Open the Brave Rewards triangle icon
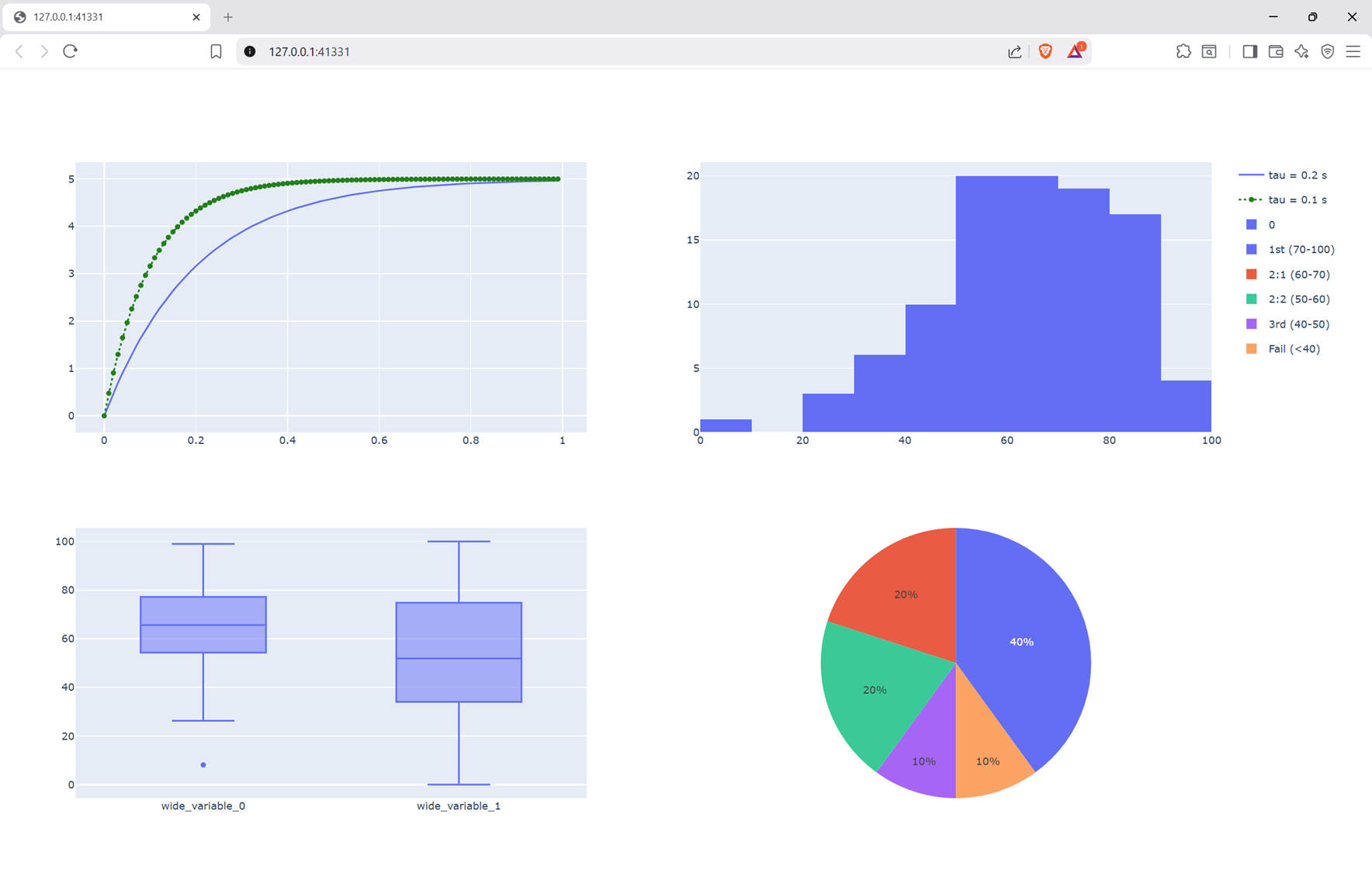1372x873 pixels. (x=1075, y=51)
